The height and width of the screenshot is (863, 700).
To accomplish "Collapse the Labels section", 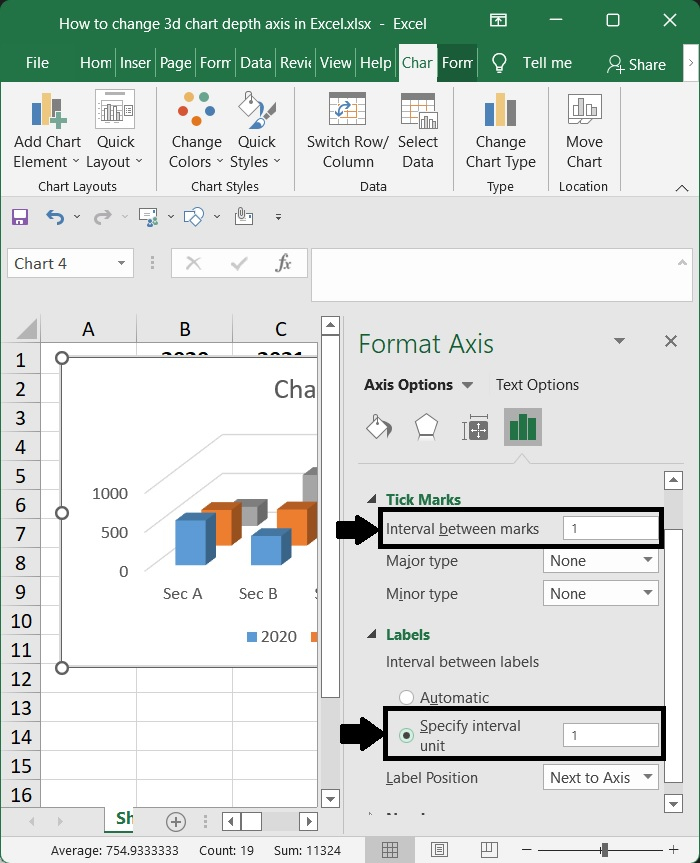I will [x=372, y=634].
